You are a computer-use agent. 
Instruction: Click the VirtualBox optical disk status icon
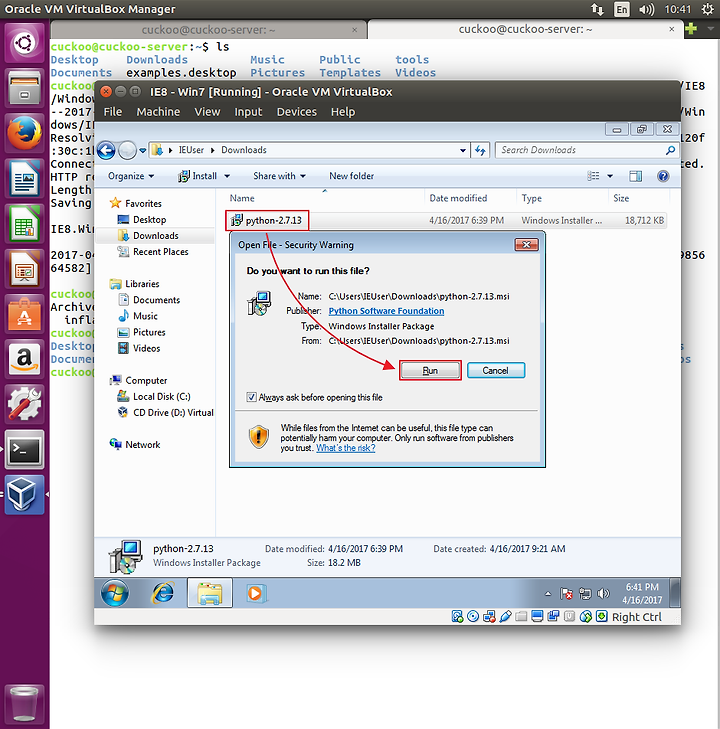coord(473,616)
